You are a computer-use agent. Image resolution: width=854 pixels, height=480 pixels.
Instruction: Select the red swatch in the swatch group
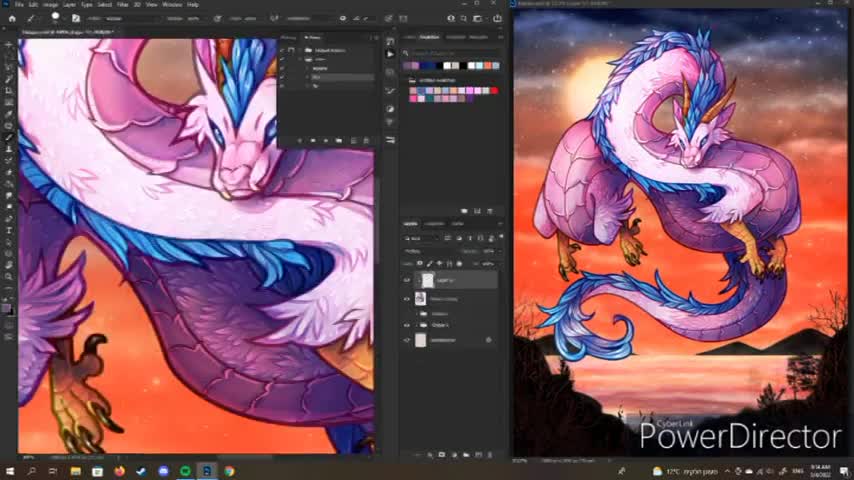point(495,90)
